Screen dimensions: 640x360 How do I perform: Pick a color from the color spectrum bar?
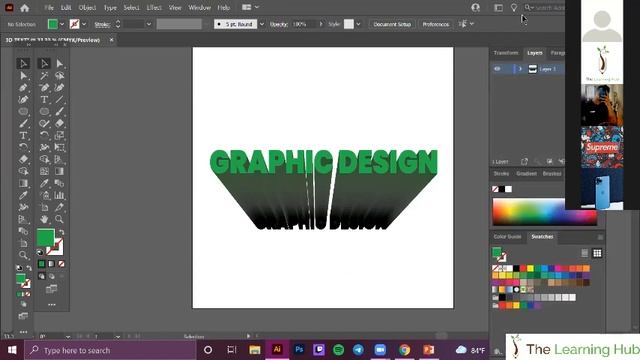pyautogui.click(x=544, y=212)
